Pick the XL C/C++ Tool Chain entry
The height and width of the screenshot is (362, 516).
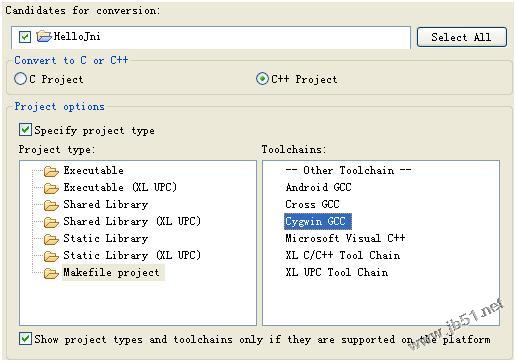click(x=343, y=255)
